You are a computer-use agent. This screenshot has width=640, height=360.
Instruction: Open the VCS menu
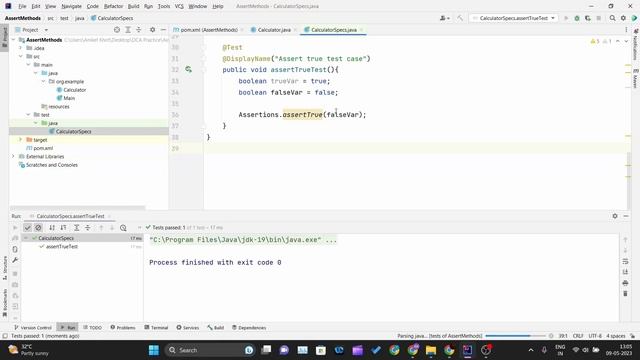click(179, 6)
